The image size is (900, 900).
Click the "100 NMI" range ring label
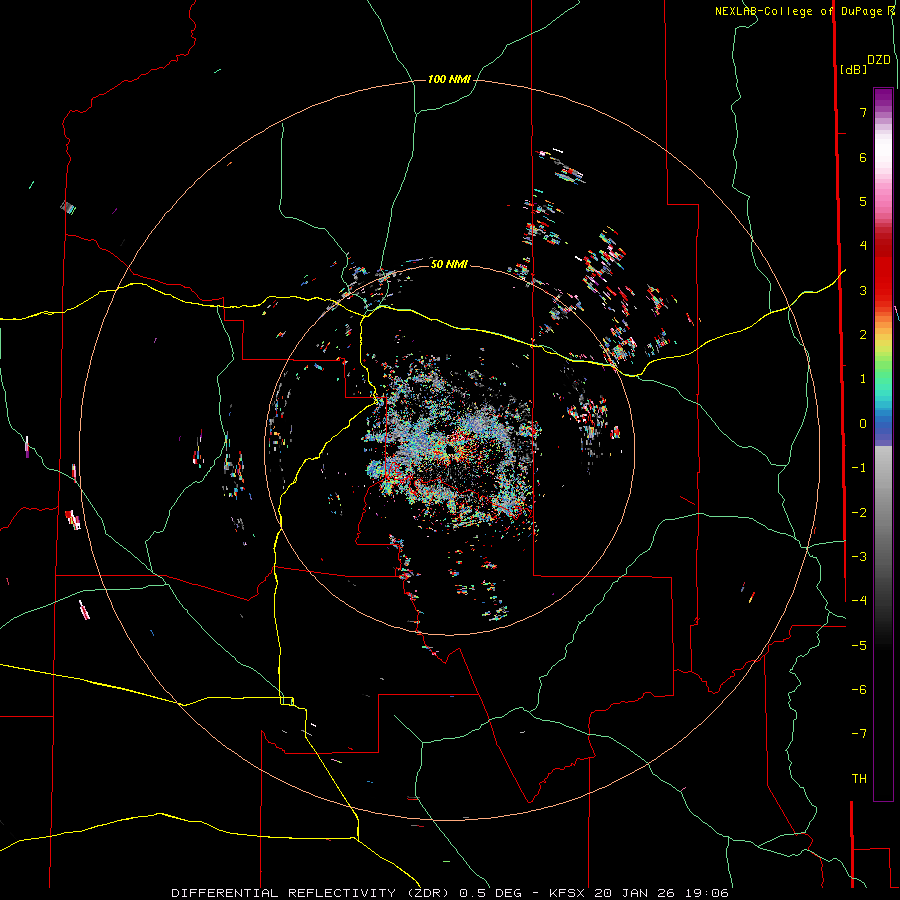[x=449, y=79]
